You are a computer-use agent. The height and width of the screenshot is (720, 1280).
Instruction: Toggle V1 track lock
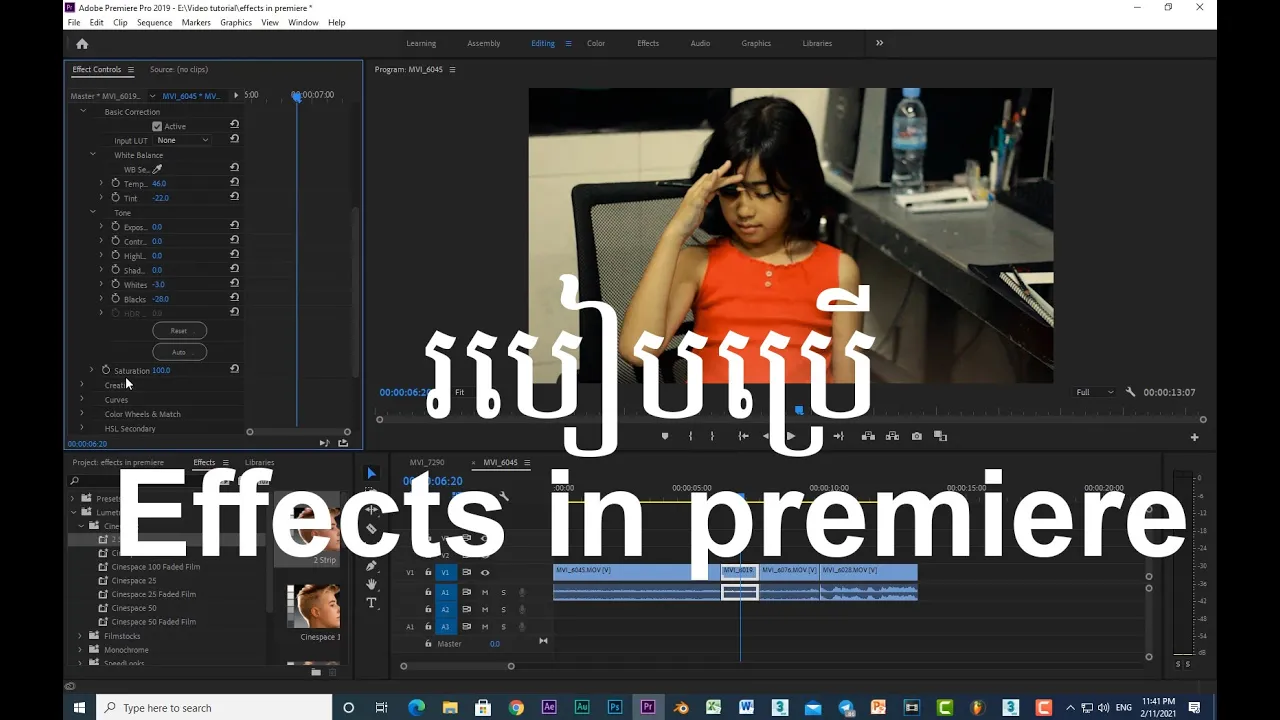coord(428,572)
